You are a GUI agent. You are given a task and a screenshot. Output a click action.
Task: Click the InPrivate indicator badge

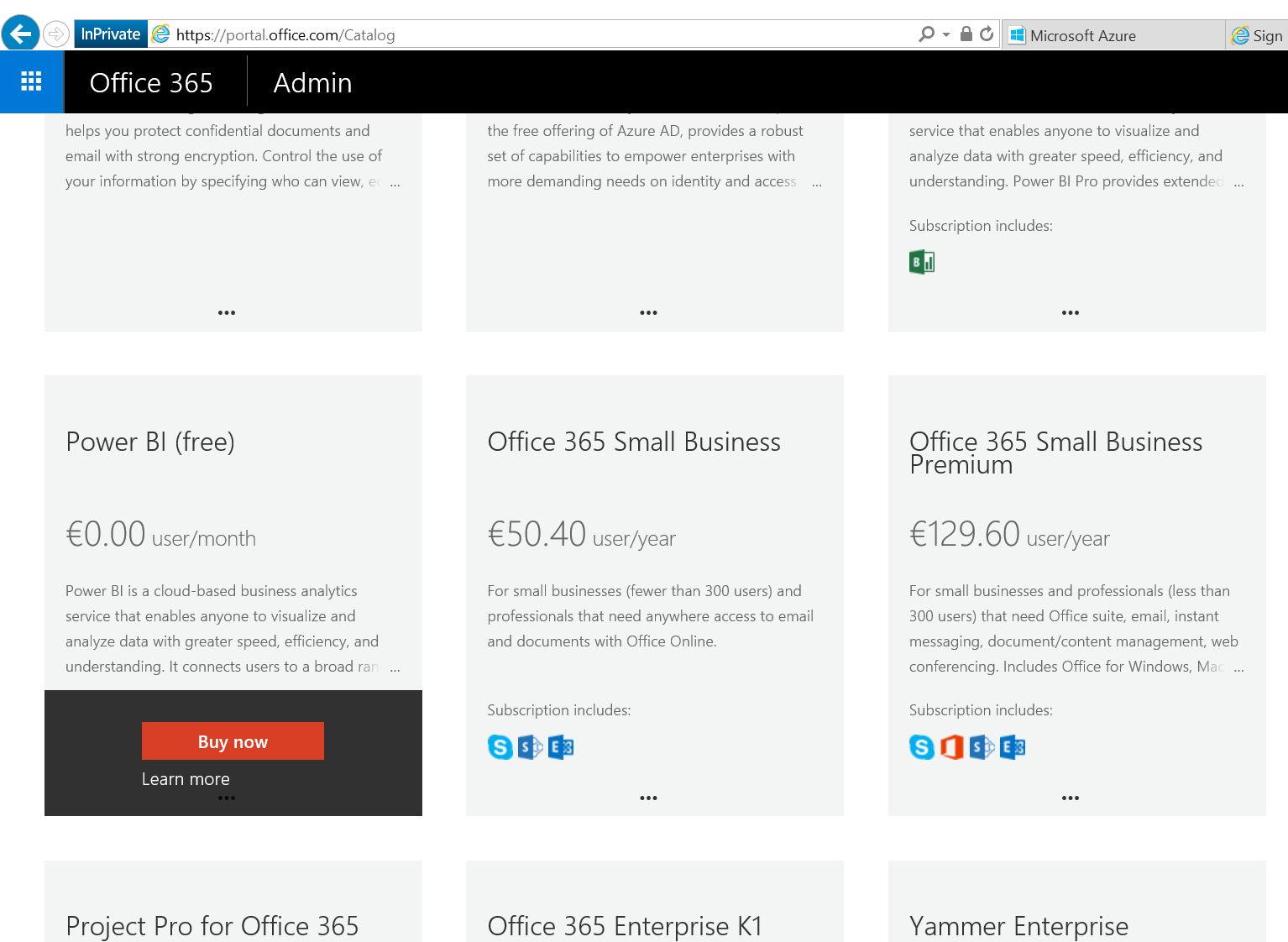(x=111, y=34)
